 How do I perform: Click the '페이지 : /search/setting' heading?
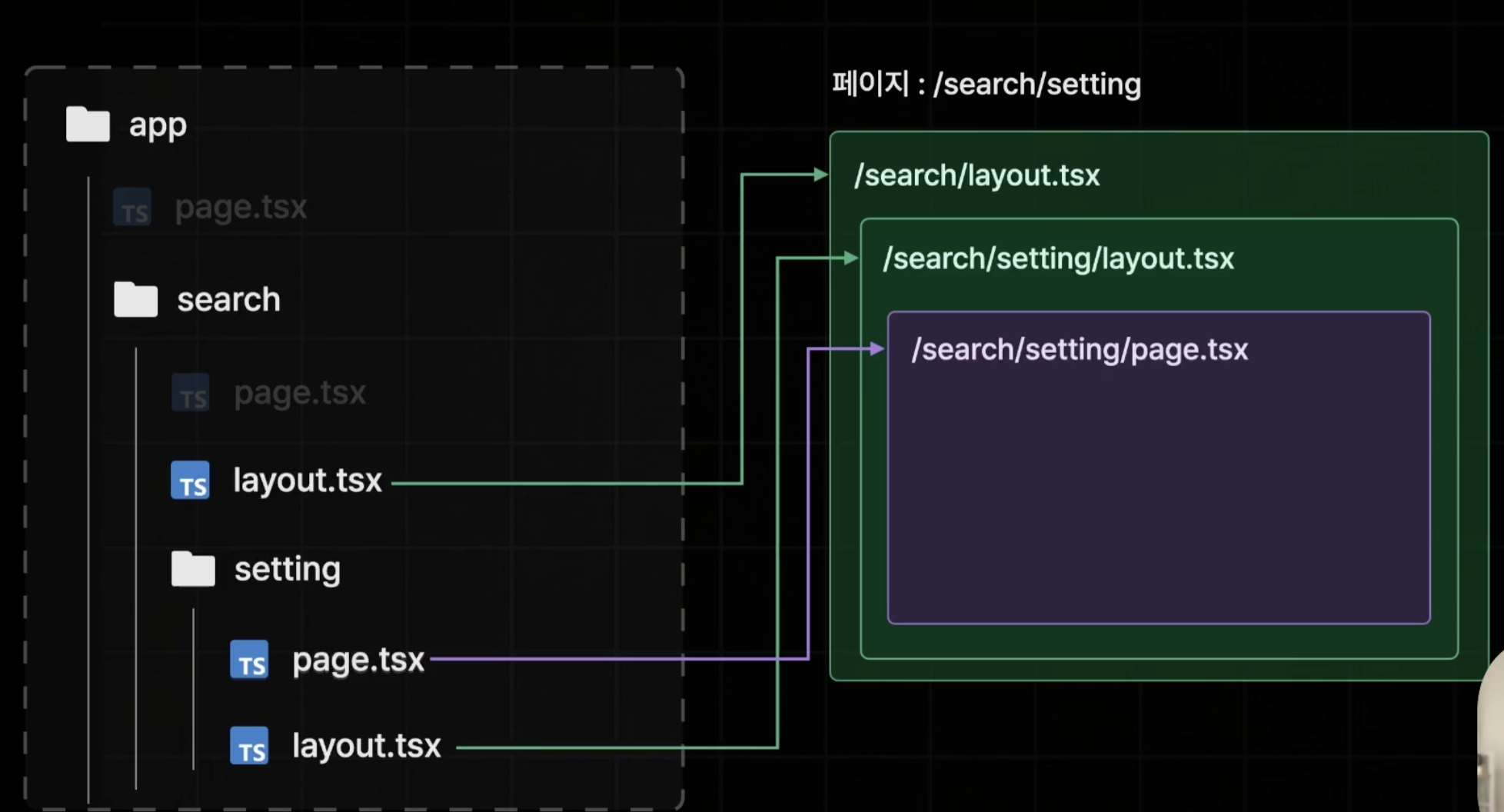click(987, 84)
